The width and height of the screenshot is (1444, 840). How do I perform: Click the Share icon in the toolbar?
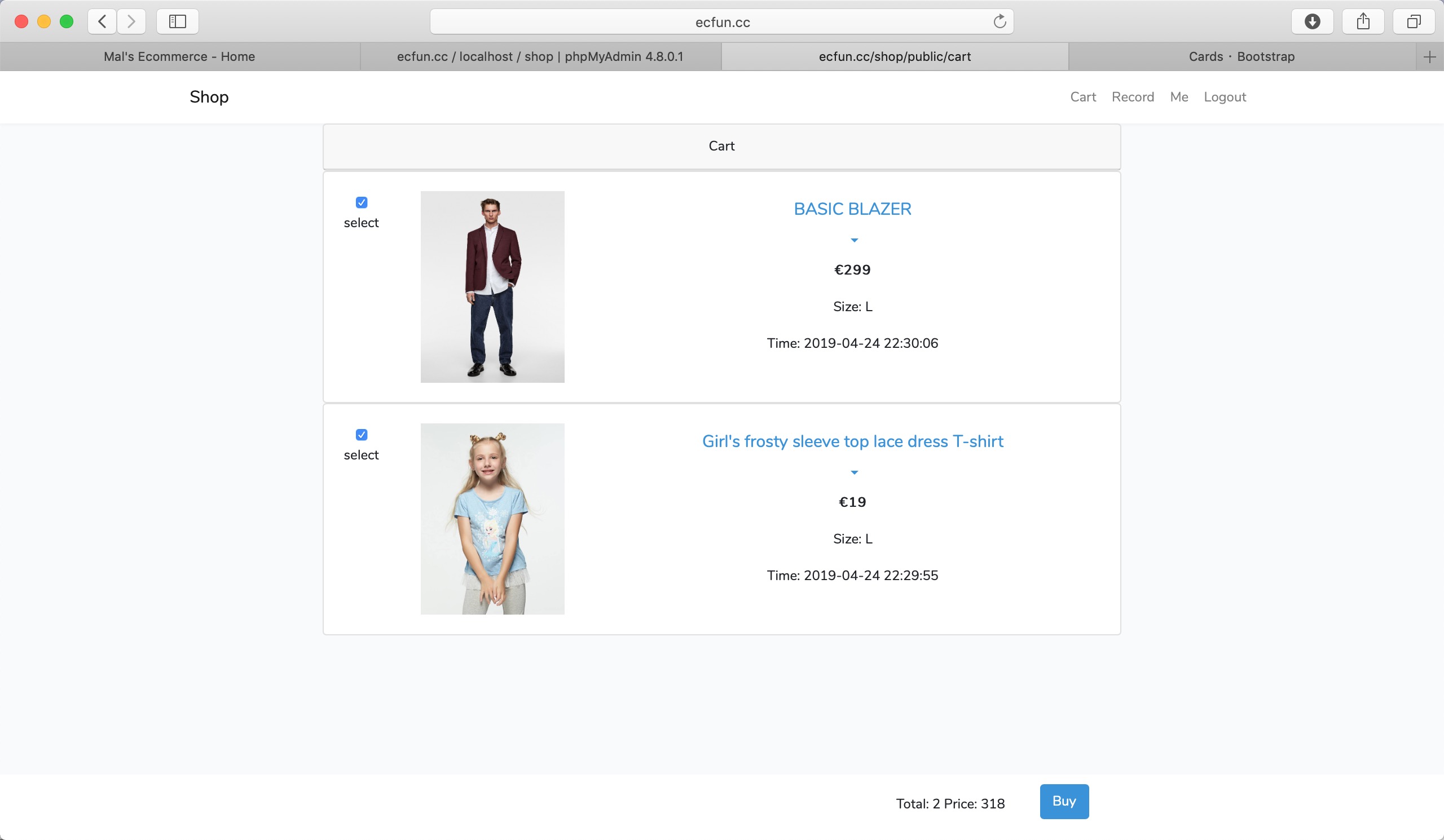1363,22
